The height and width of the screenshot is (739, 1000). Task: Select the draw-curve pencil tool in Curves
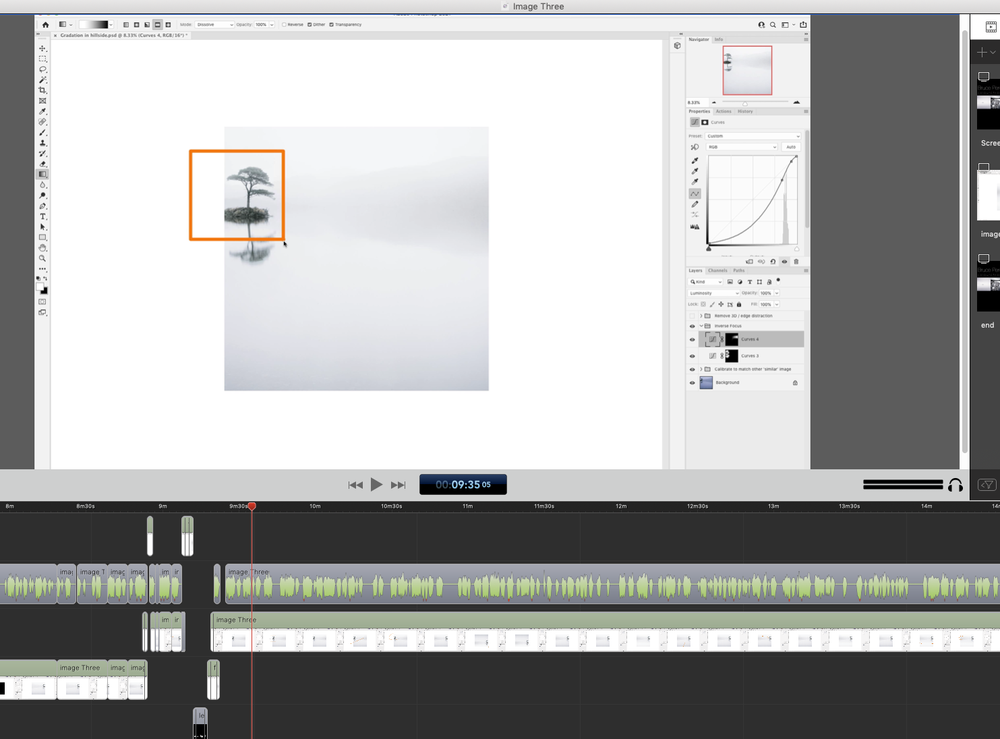pos(695,205)
